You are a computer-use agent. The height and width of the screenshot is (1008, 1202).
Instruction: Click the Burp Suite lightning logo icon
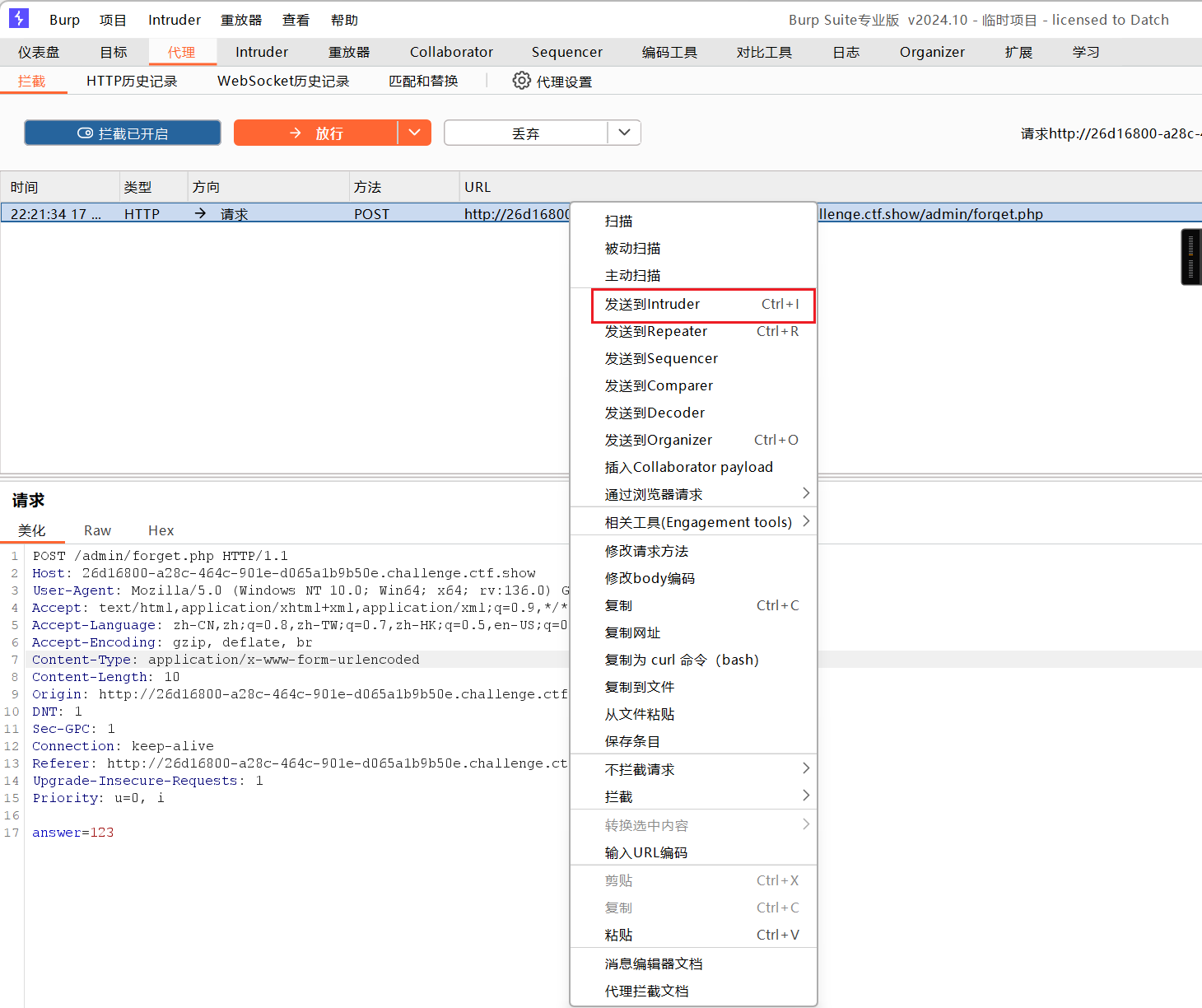click(x=18, y=18)
